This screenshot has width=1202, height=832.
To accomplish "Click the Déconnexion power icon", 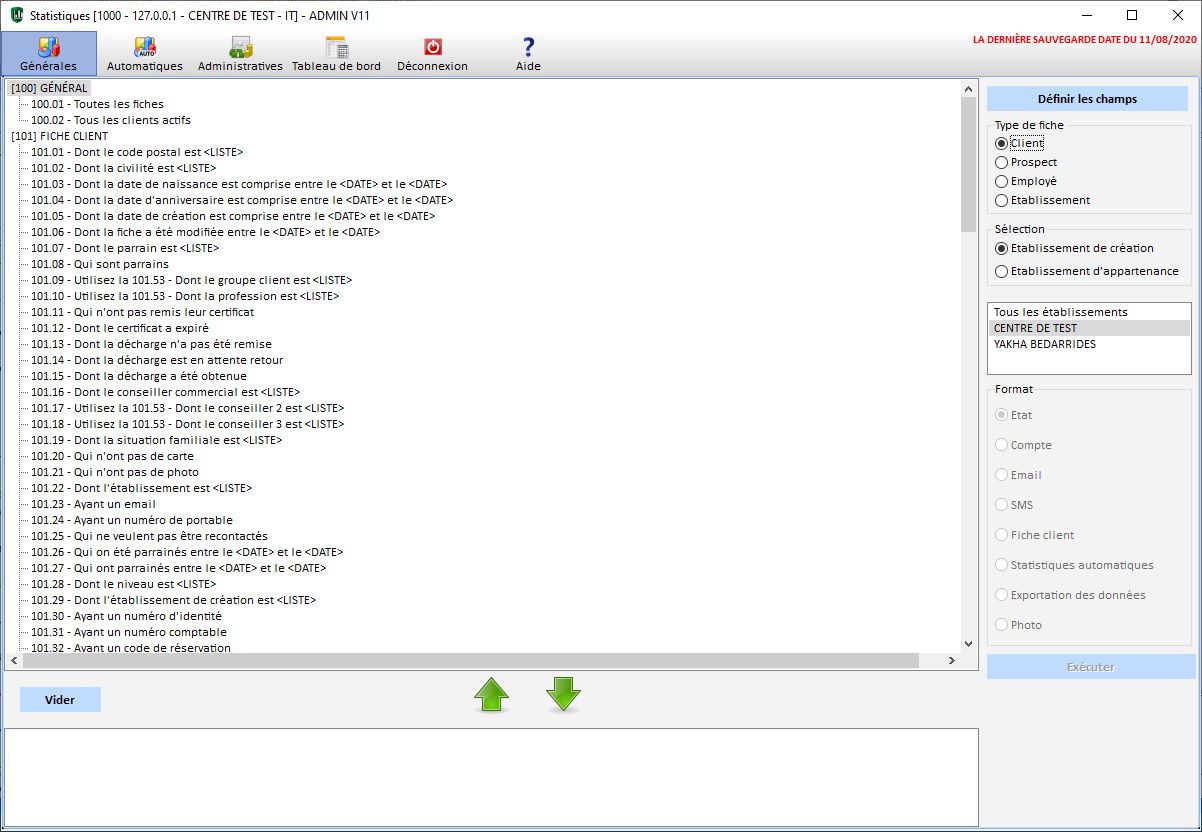I will [x=432, y=47].
